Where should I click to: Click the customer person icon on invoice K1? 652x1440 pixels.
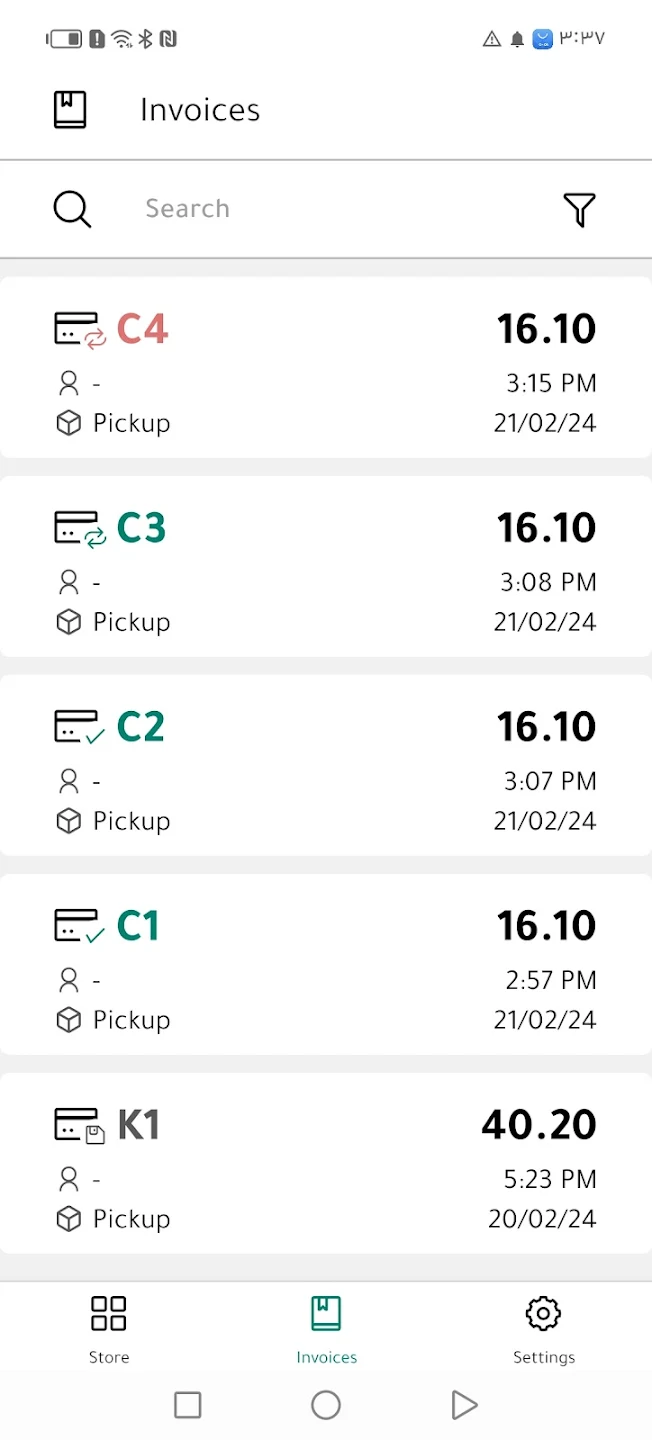pos(68,1179)
